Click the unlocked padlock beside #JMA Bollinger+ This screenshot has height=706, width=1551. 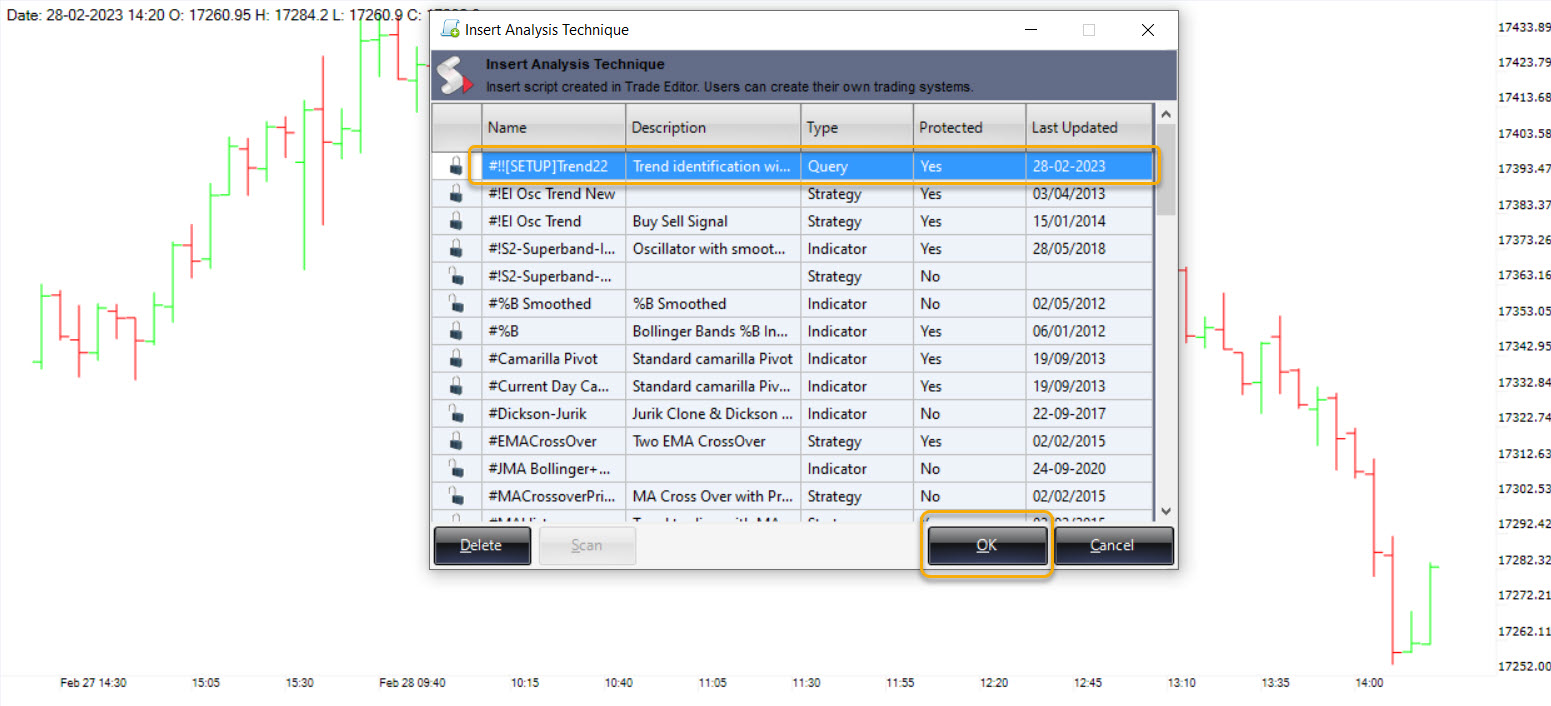point(456,468)
